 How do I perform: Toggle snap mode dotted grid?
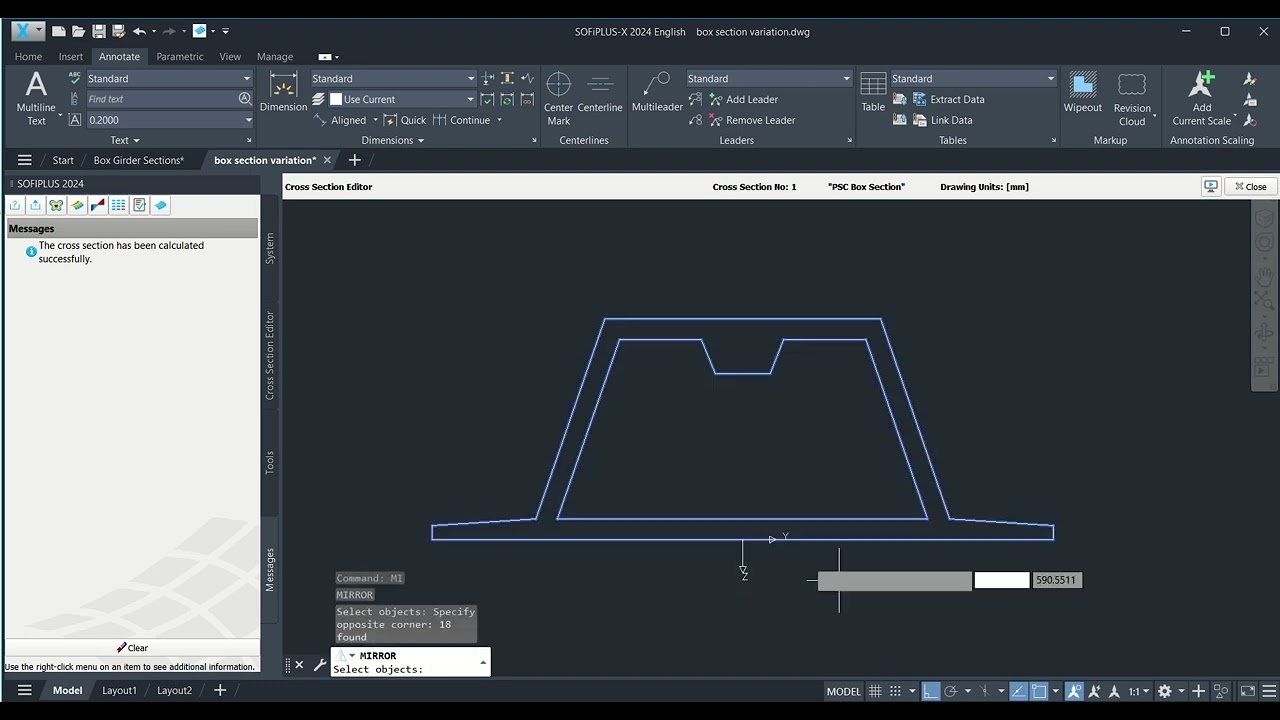point(896,691)
